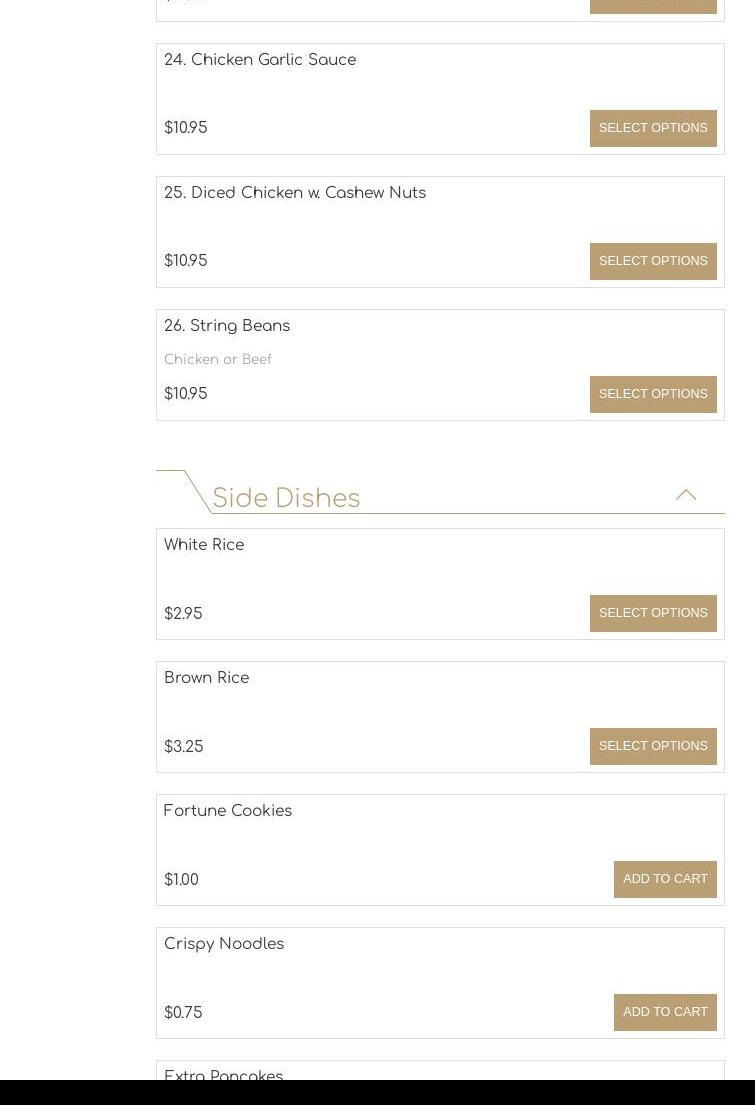Select options for White Rice
The image size is (755, 1105).
pos(653,613)
